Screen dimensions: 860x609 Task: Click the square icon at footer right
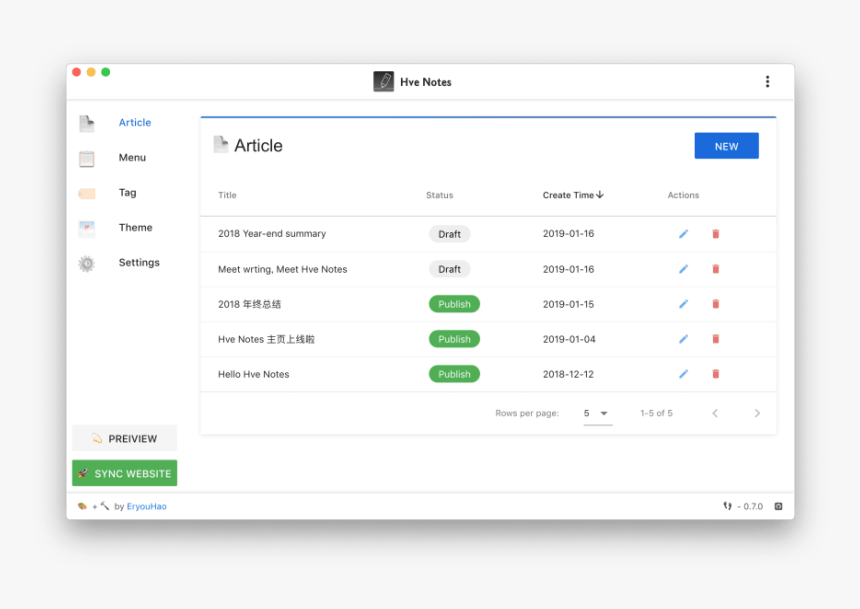778,506
